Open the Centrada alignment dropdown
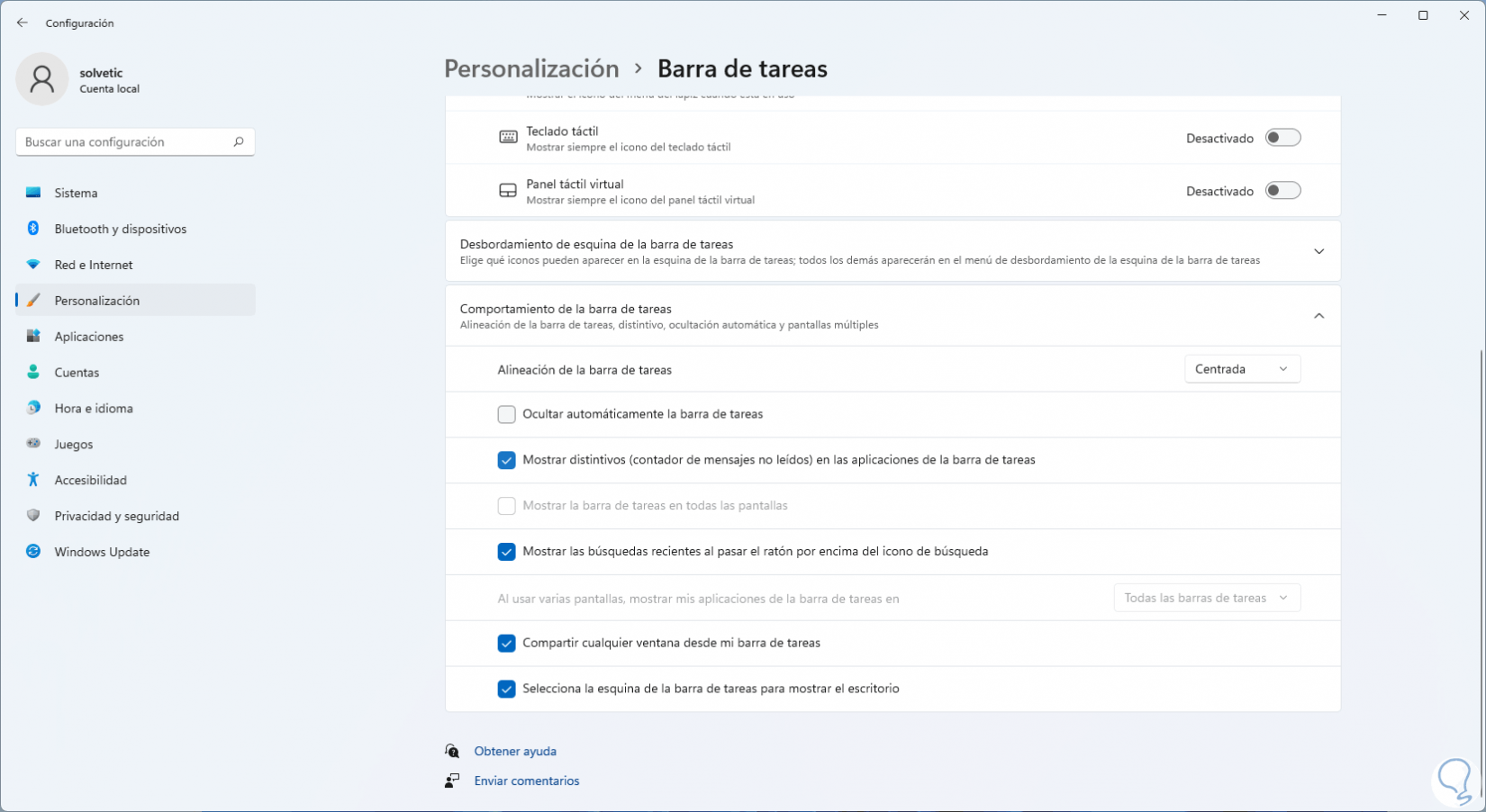The image size is (1486, 812). [x=1242, y=369]
